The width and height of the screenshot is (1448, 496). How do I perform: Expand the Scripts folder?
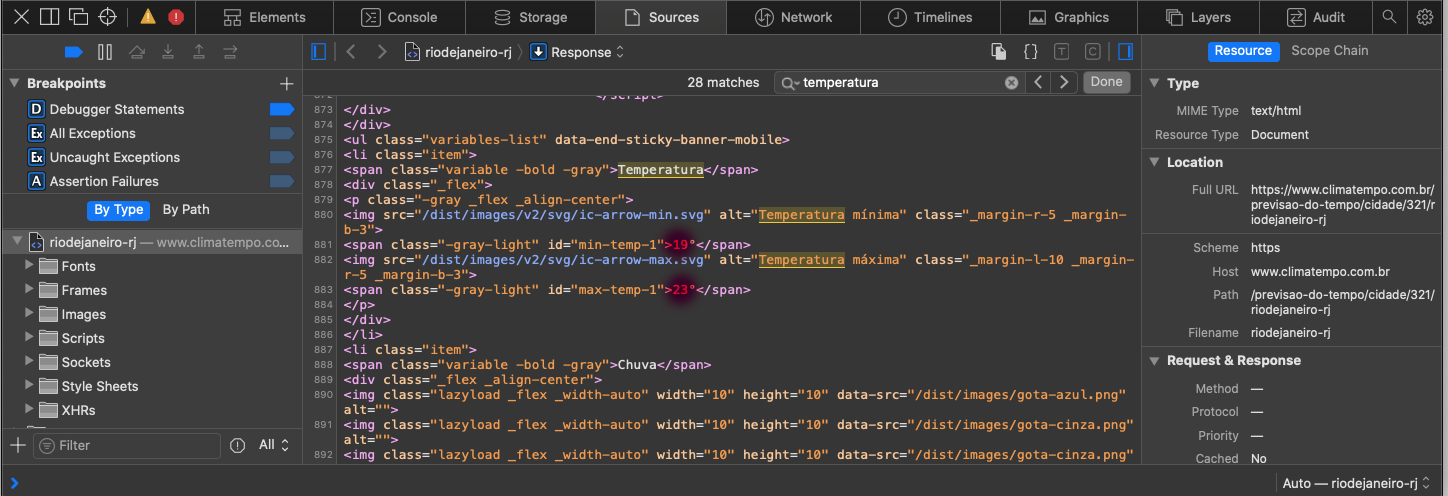(x=28, y=338)
